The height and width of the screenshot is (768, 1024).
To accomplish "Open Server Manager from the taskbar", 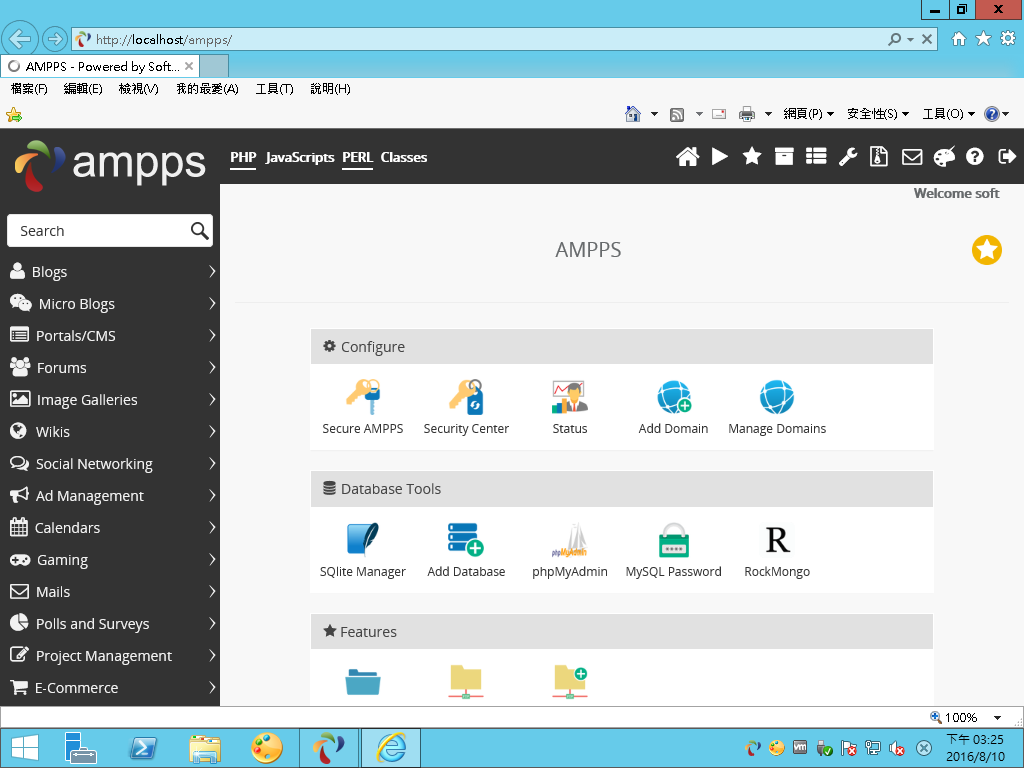I will tap(81, 748).
